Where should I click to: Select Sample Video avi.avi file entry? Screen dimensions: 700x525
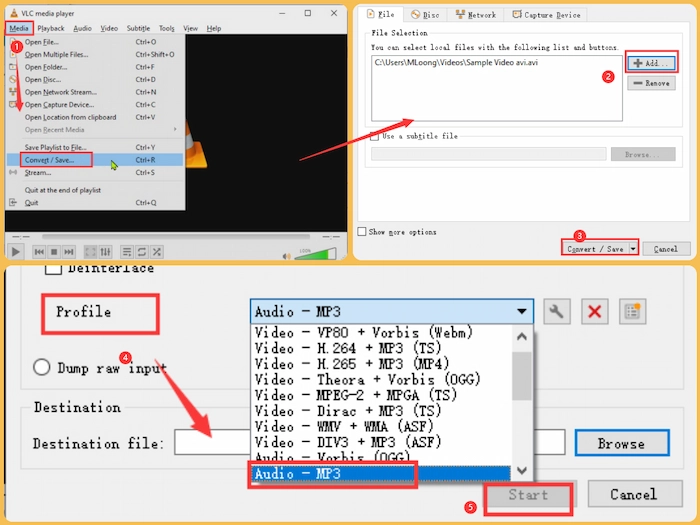tap(456, 62)
